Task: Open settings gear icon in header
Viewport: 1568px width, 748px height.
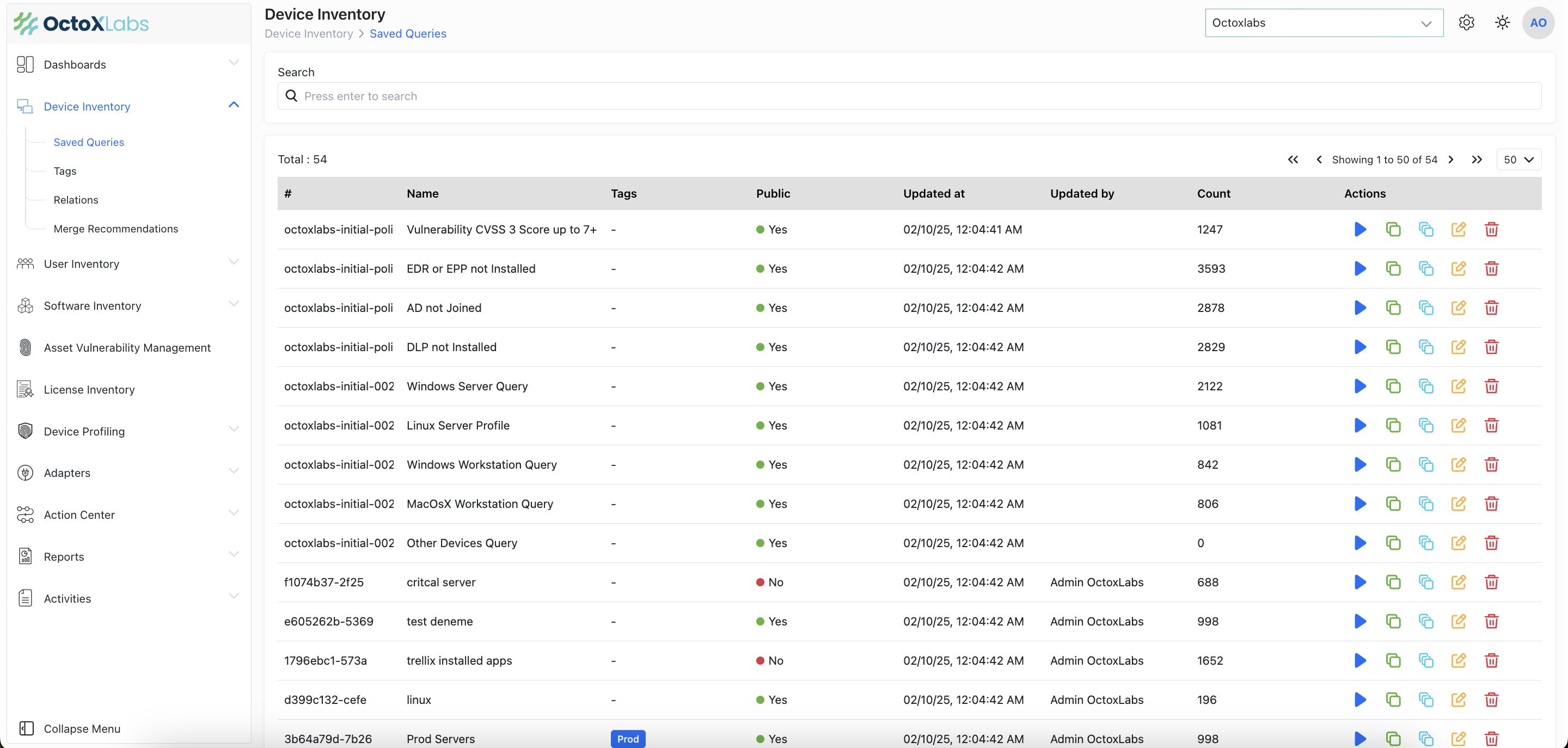Action: pos(1466,22)
